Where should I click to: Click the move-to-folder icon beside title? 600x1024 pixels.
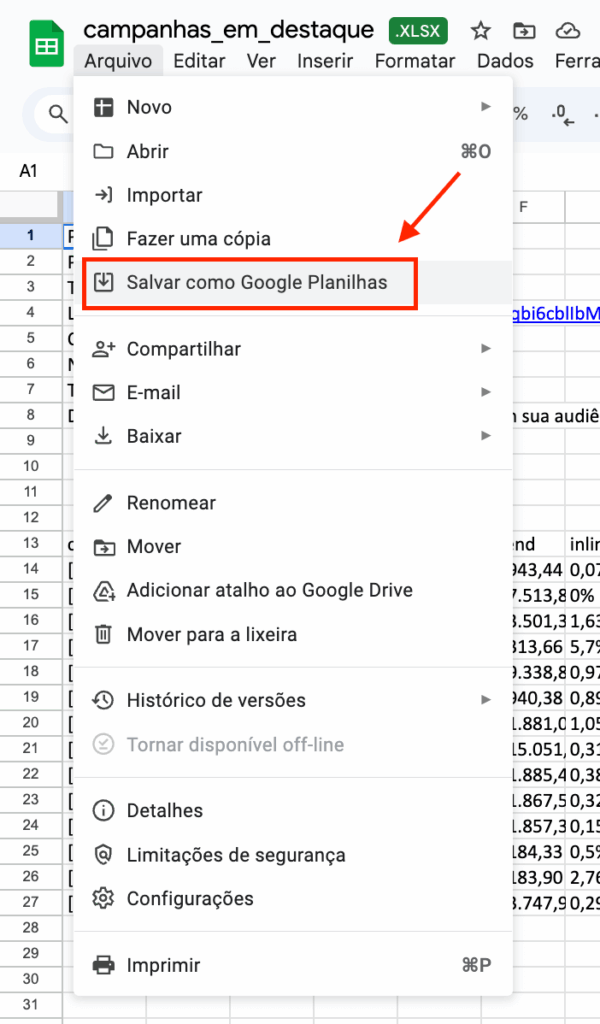pos(523,30)
